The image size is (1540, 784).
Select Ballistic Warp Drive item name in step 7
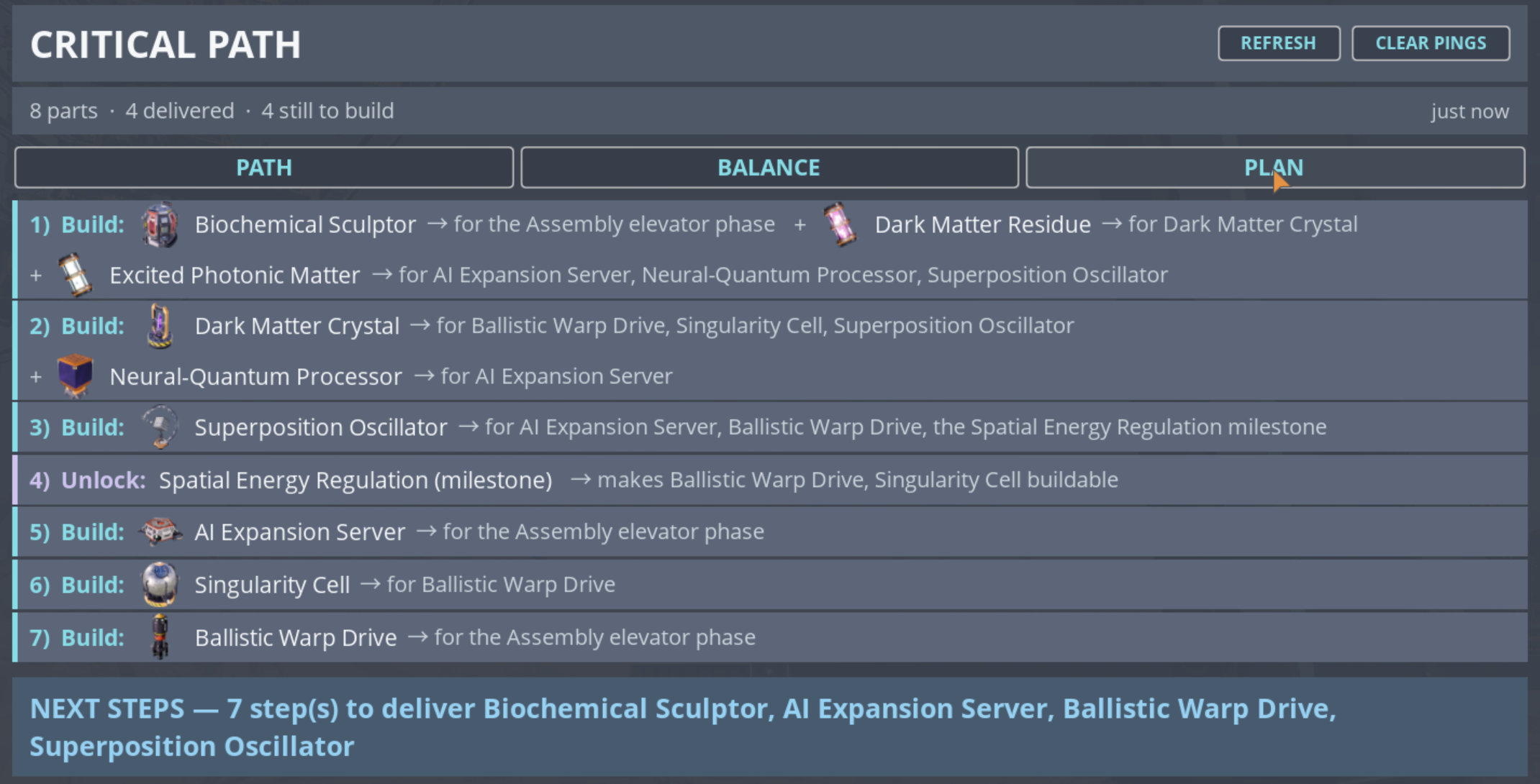(x=295, y=637)
